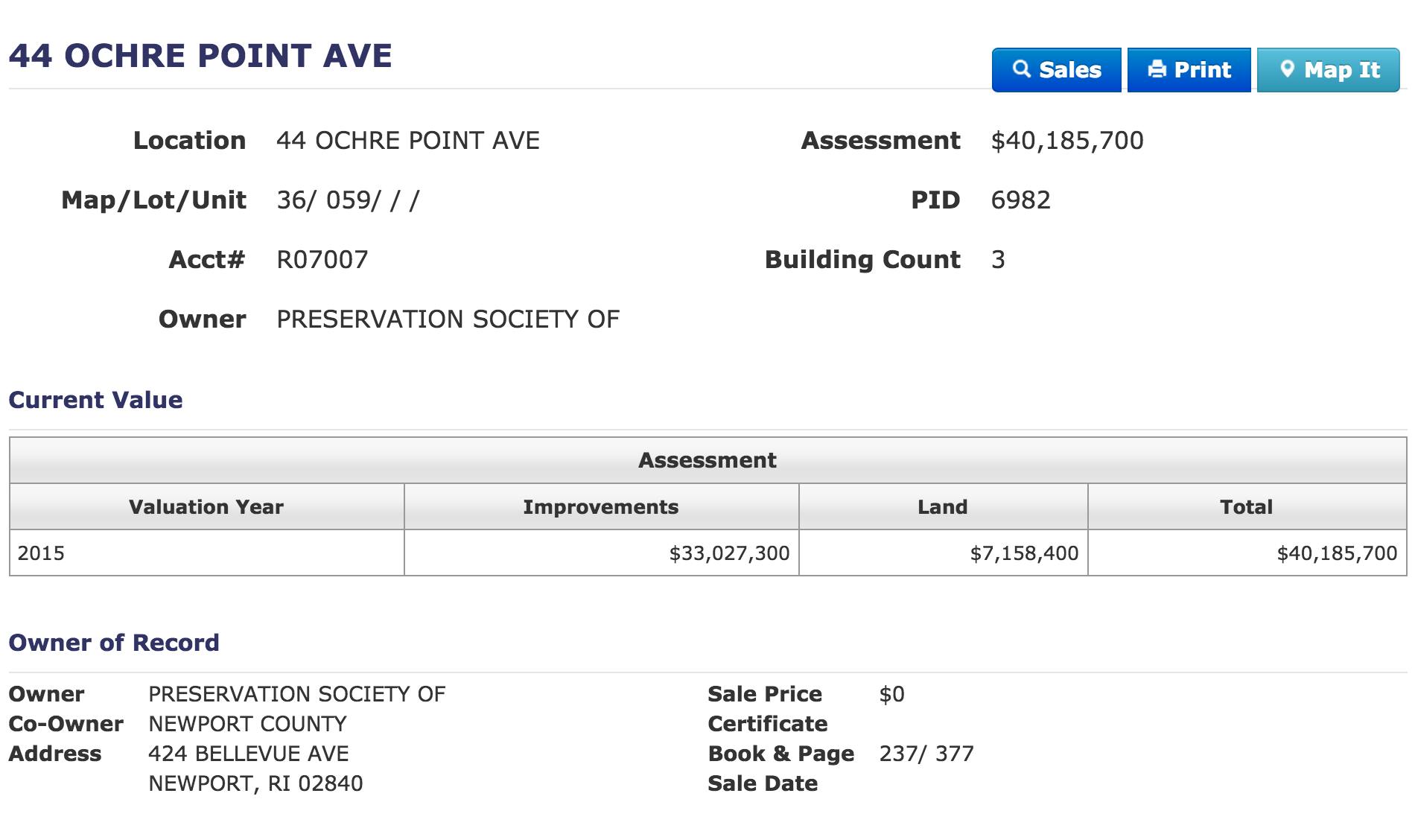Click the Improvements column header

601,507
